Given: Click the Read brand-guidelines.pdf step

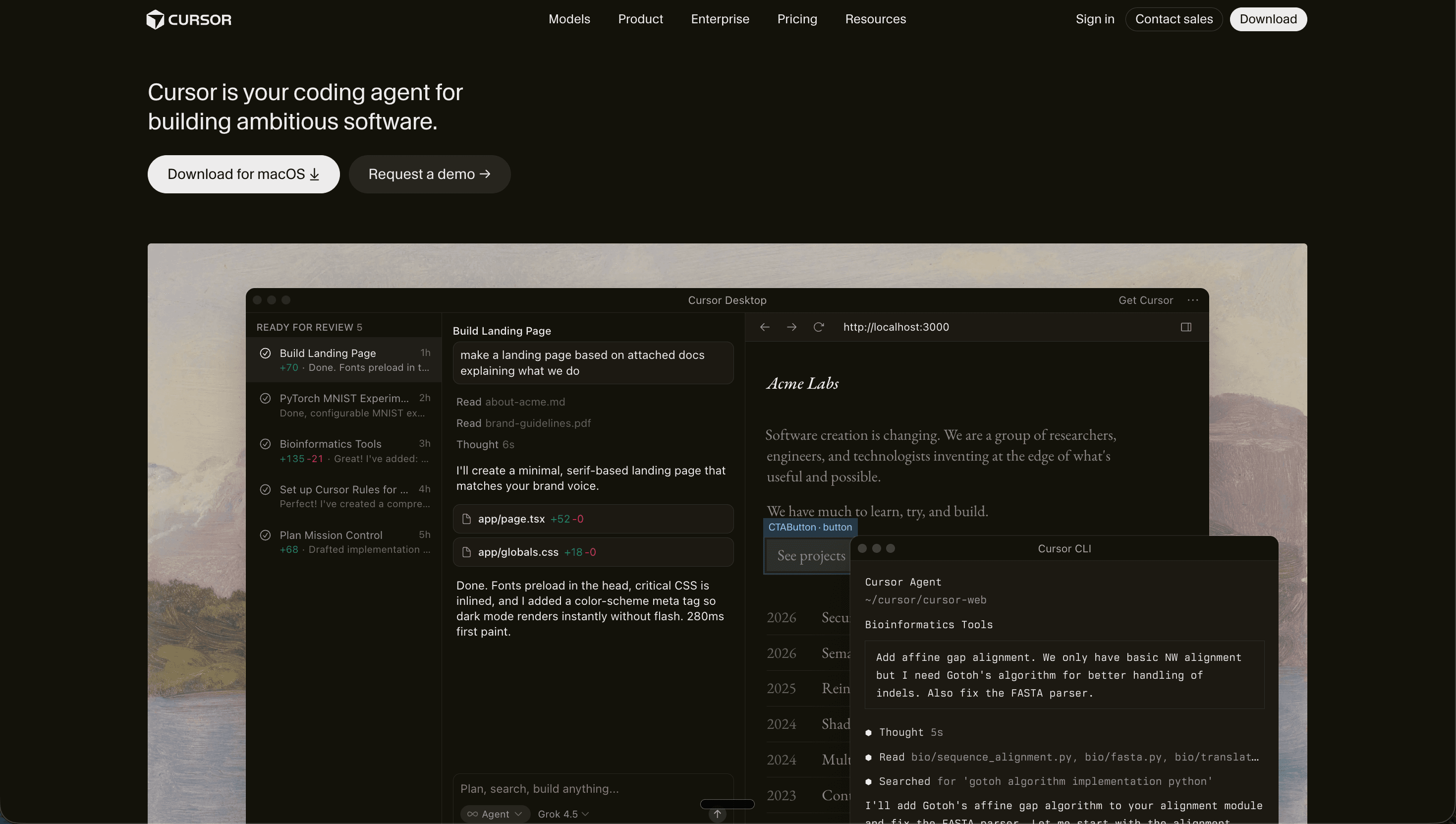Looking at the screenshot, I should 524,423.
